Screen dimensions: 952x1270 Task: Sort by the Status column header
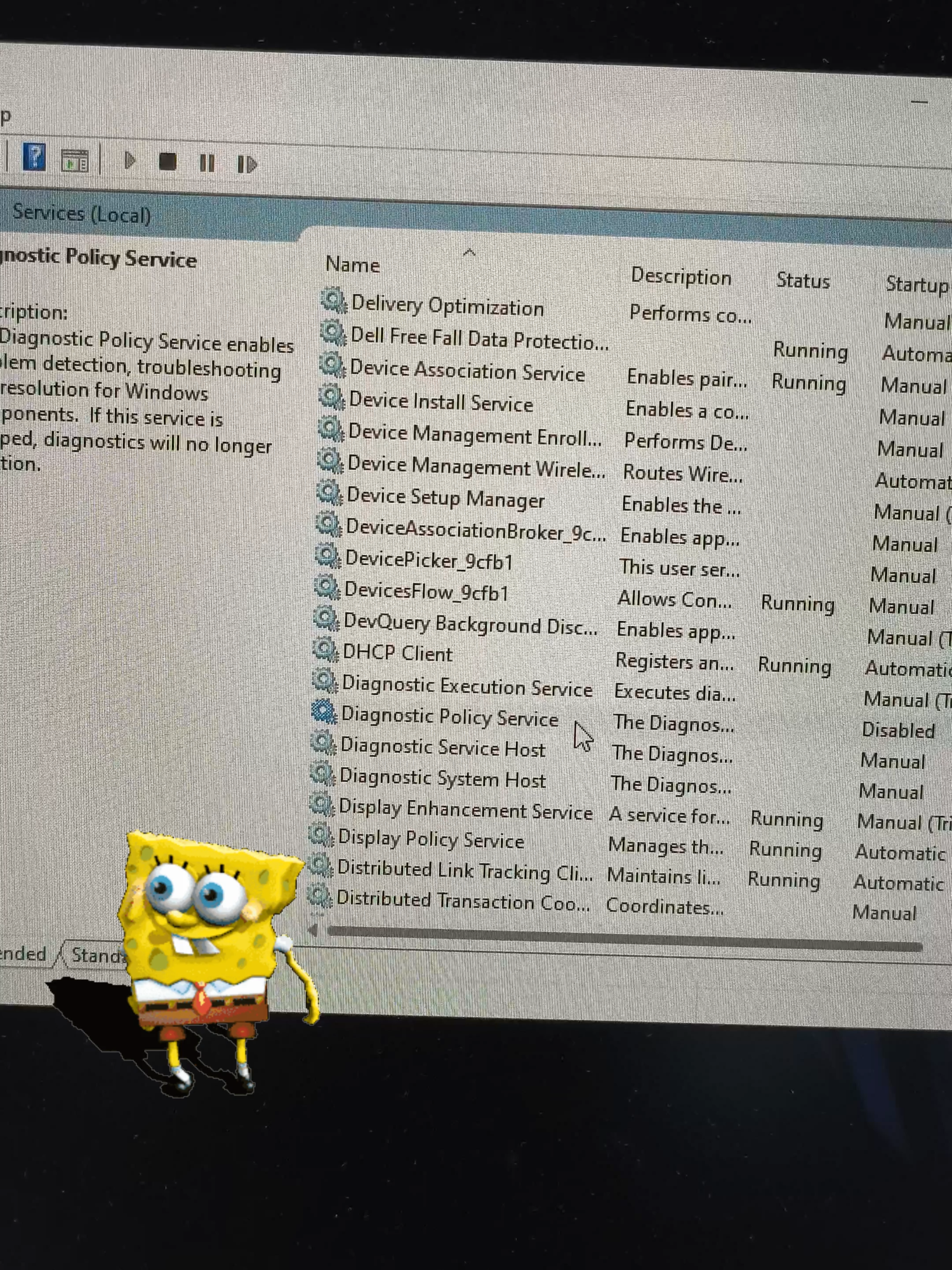click(x=803, y=280)
